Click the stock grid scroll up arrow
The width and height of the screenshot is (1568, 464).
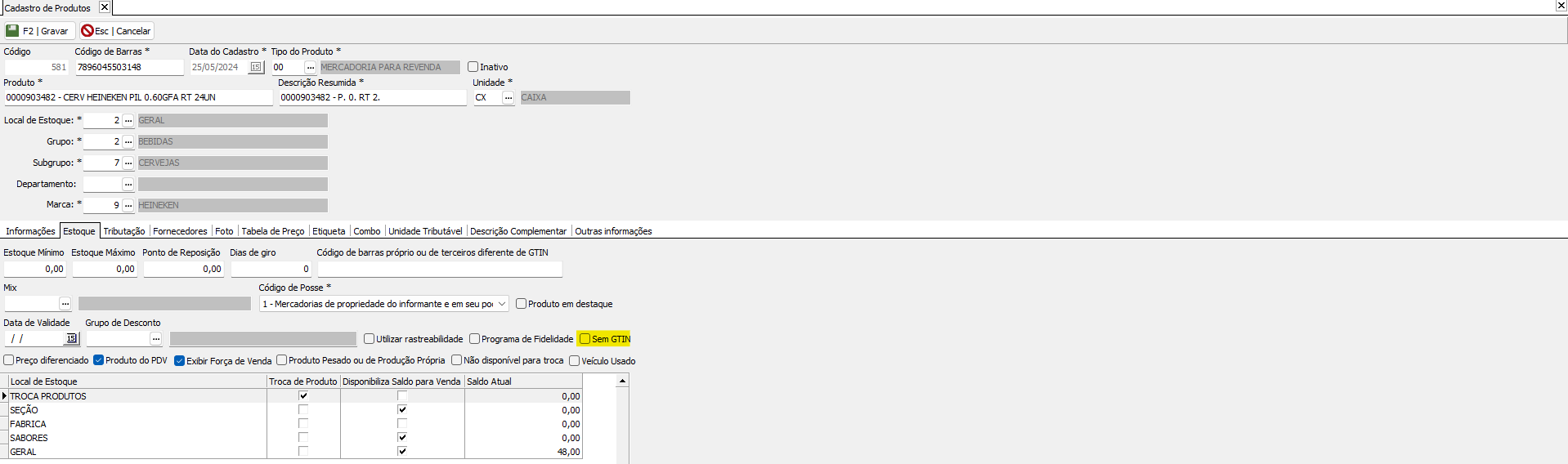622,381
